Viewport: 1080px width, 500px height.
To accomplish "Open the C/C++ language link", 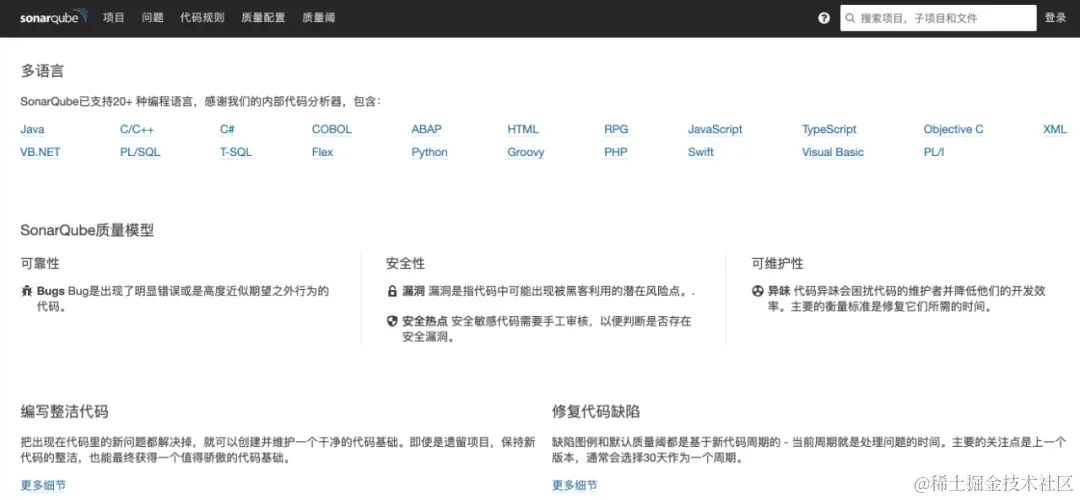I will pos(137,129).
